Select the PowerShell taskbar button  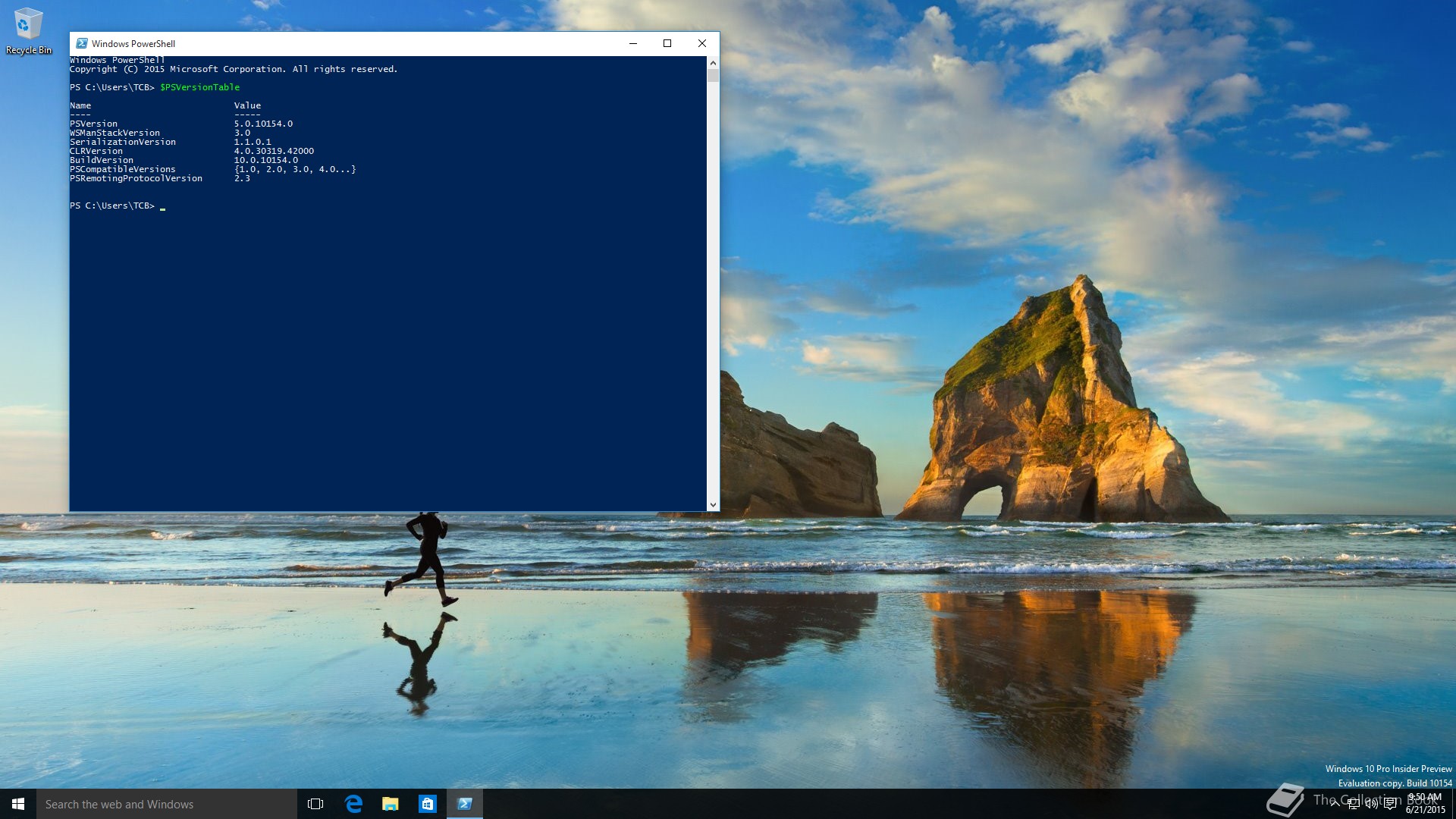(465, 804)
